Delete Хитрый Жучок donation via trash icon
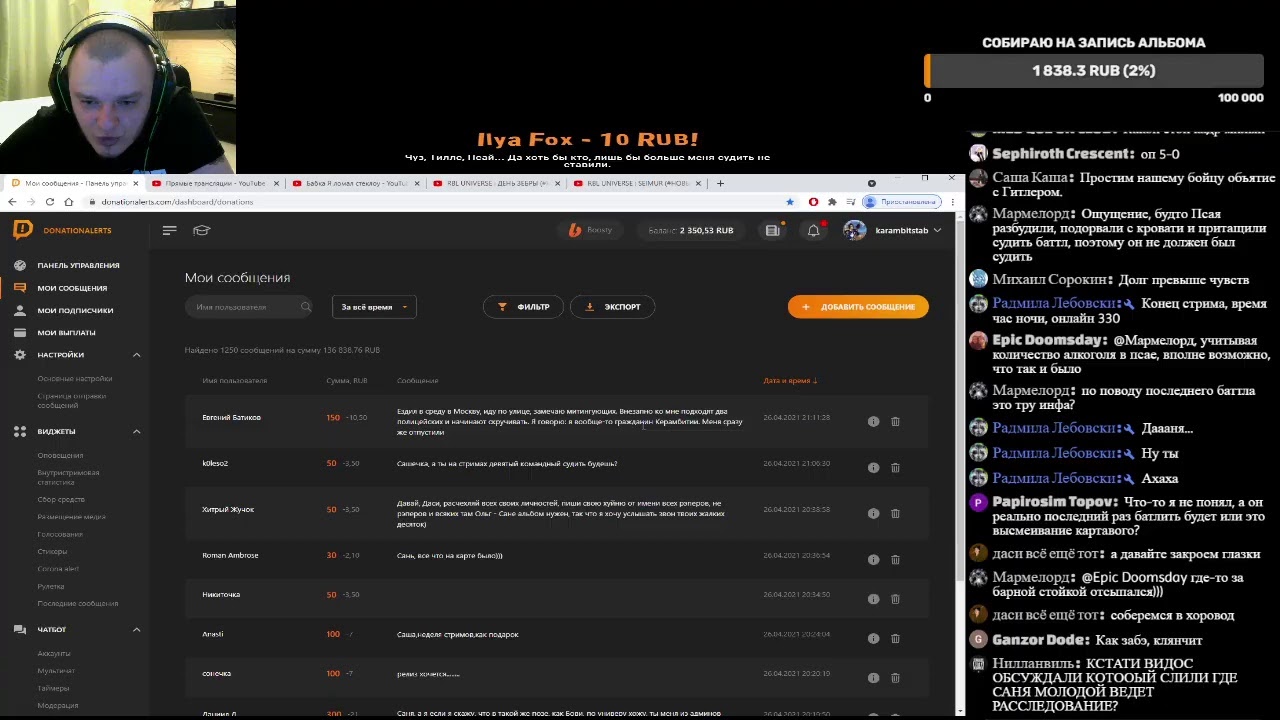This screenshot has width=1280, height=720. pyautogui.click(x=895, y=513)
